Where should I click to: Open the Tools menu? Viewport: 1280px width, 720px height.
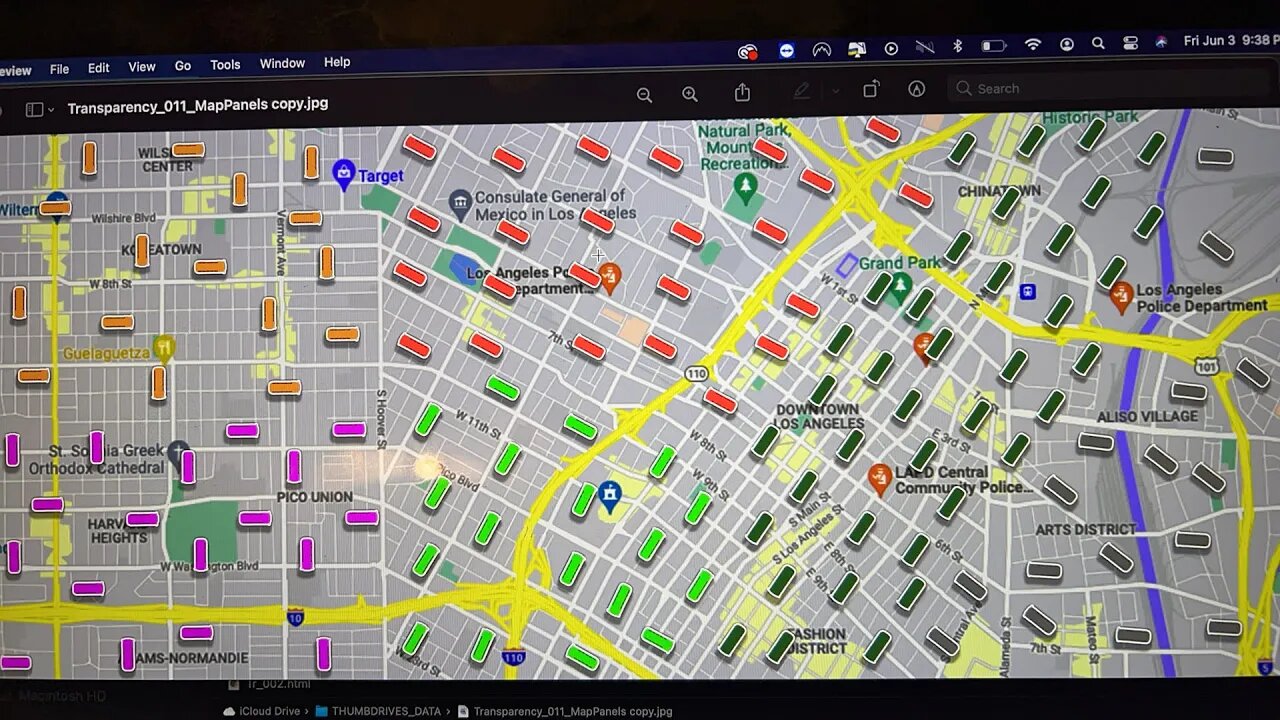tap(225, 65)
